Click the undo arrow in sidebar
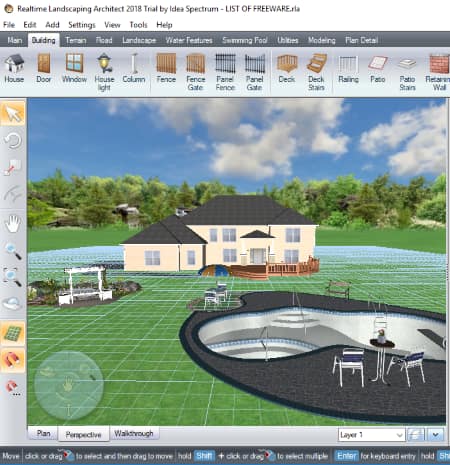 (13, 140)
